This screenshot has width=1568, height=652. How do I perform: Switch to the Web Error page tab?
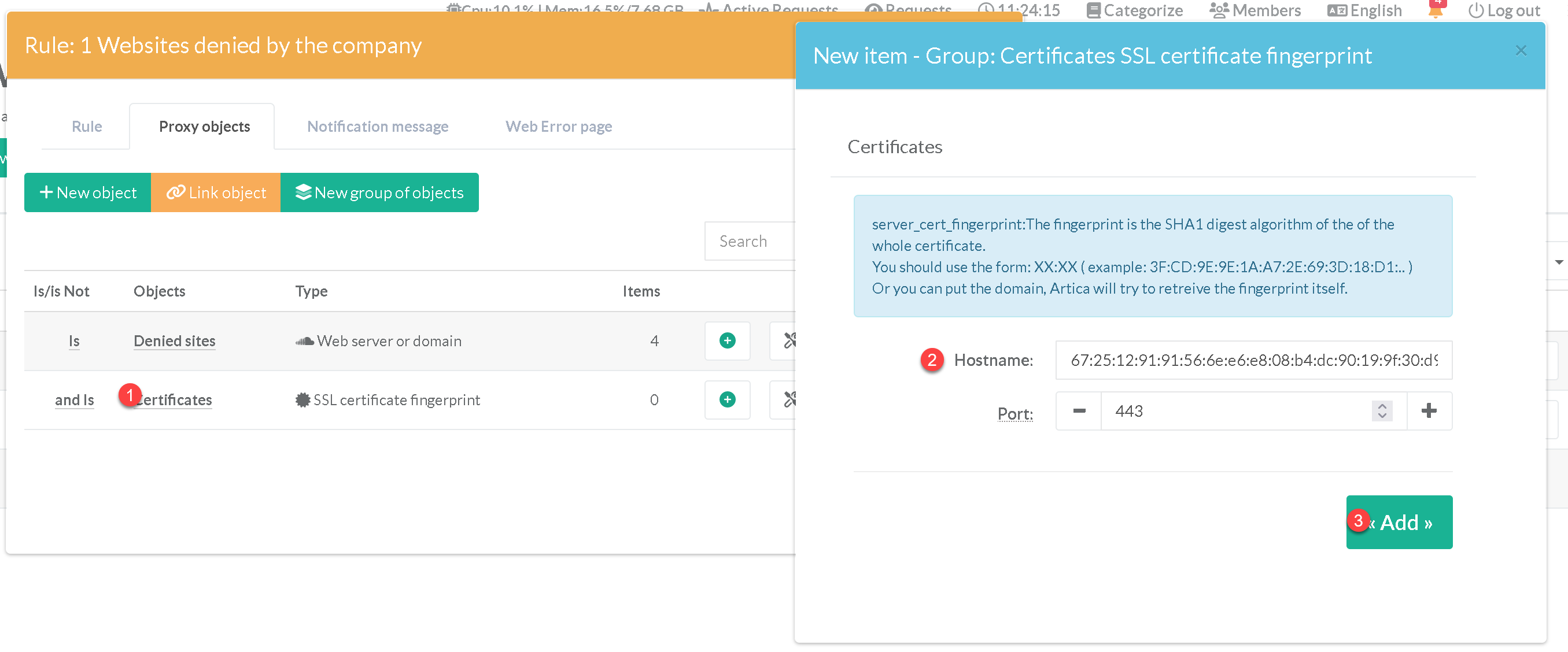click(558, 127)
